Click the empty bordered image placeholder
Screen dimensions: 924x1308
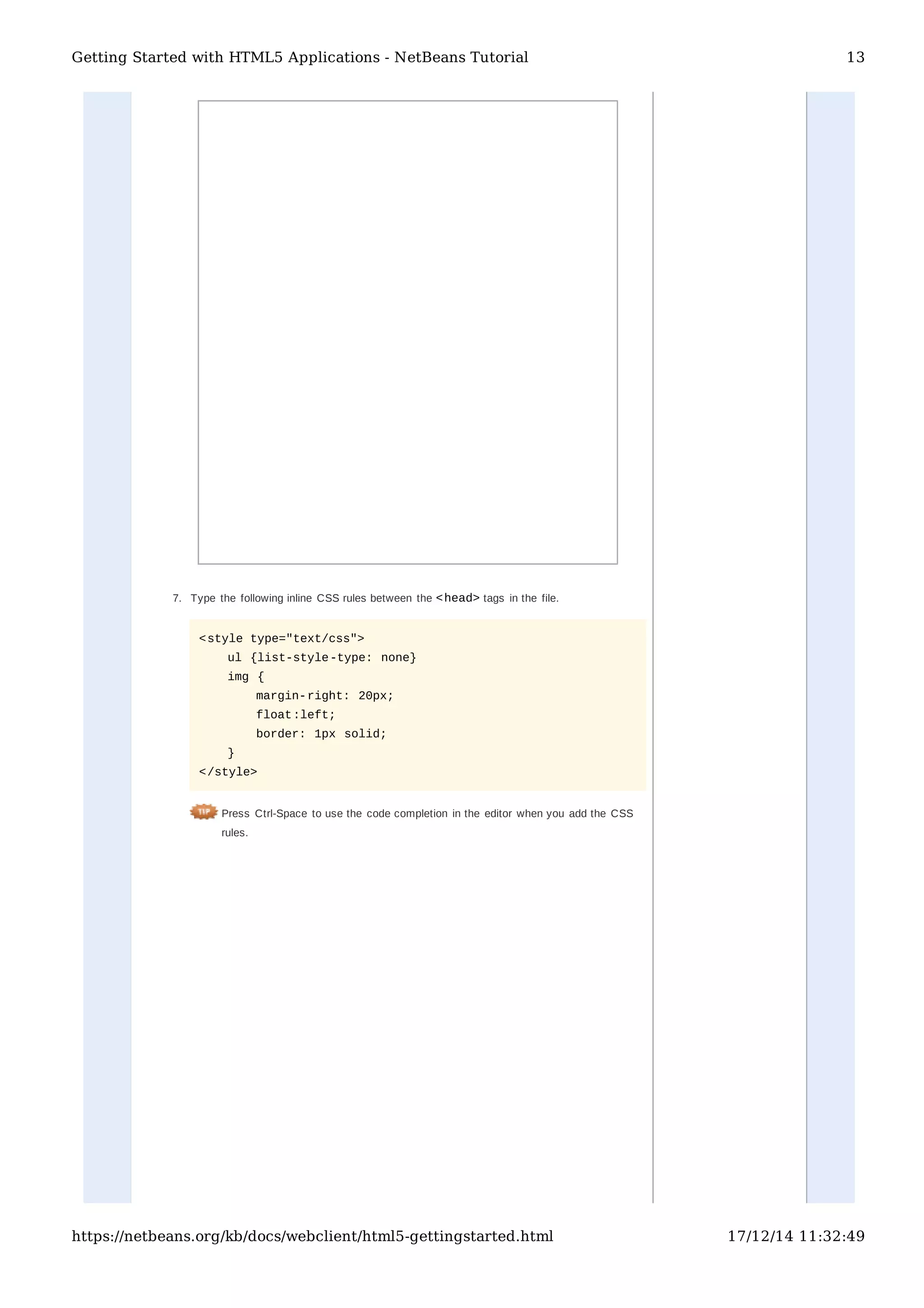click(x=407, y=332)
